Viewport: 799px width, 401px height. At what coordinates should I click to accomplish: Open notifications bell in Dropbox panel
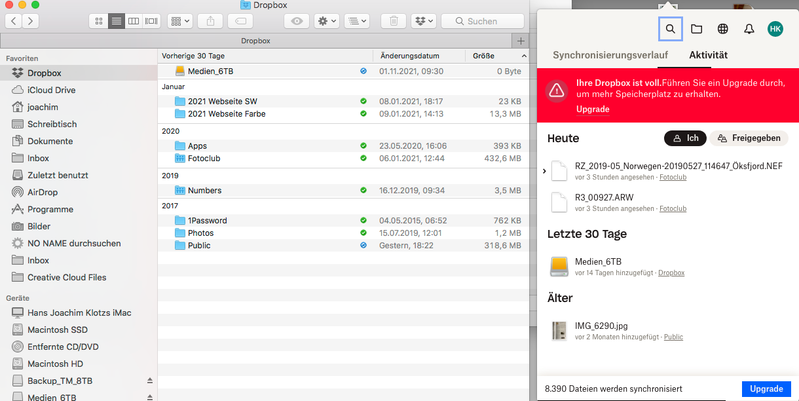pos(749,29)
